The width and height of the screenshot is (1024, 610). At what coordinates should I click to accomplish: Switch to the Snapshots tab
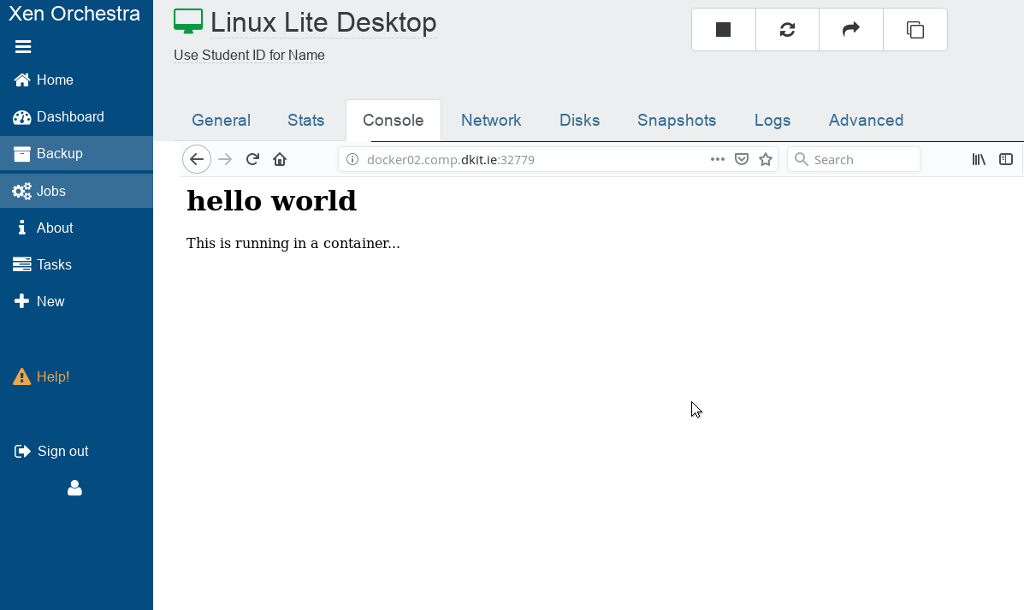[x=677, y=120]
